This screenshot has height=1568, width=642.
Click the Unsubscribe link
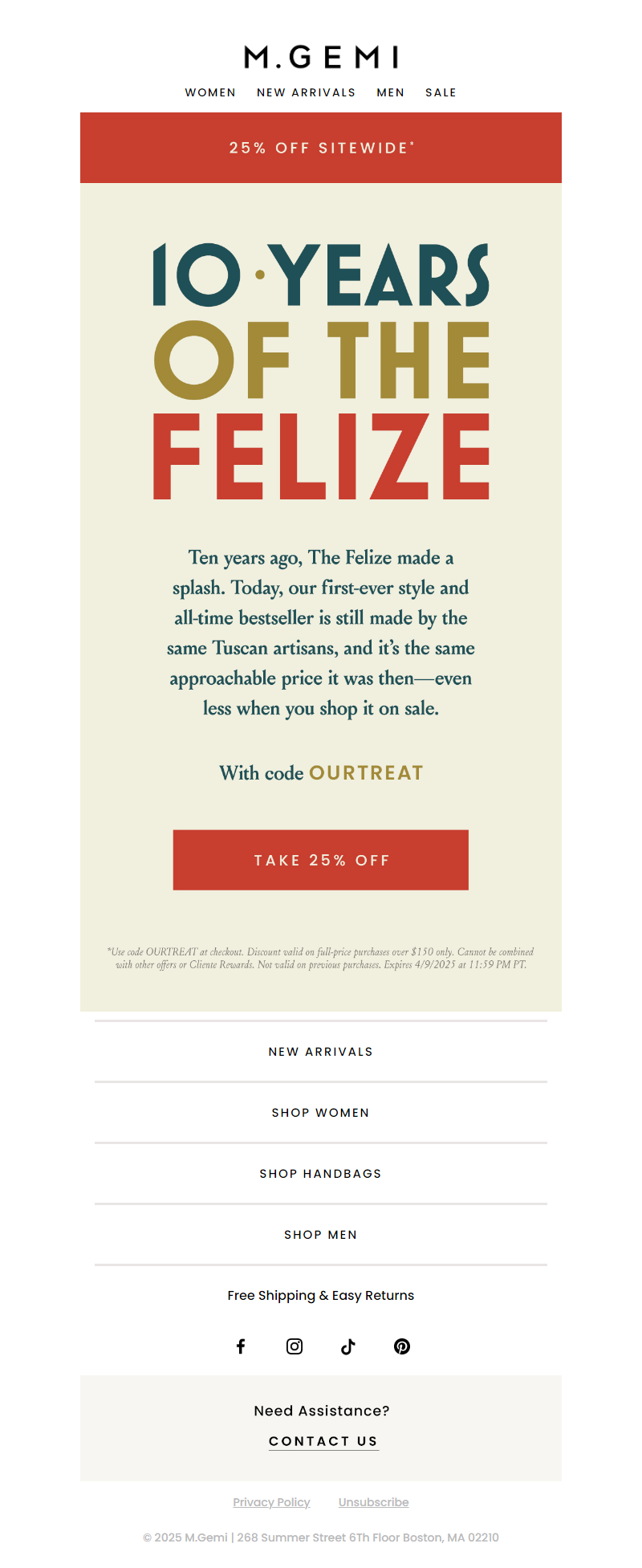373,1502
